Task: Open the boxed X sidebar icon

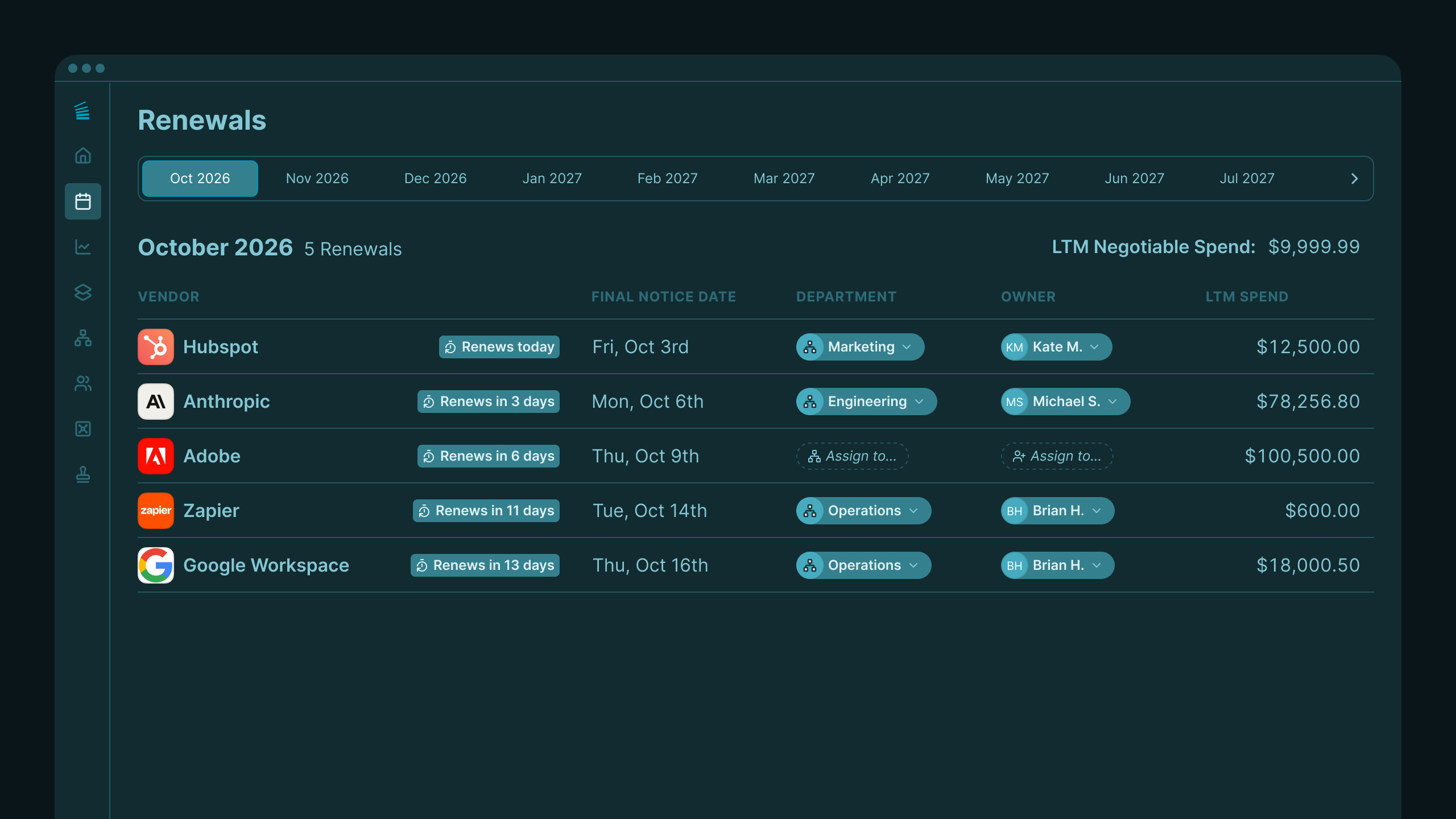Action: [x=83, y=429]
